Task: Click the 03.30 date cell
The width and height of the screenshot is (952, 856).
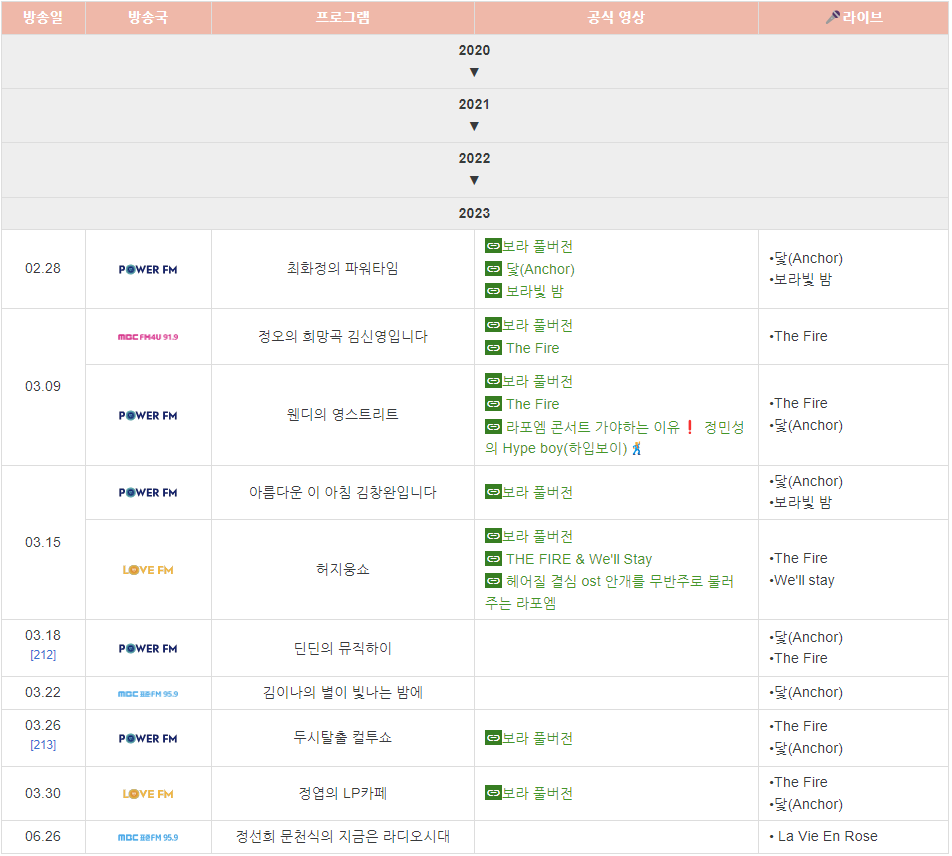Action: tap(43, 793)
